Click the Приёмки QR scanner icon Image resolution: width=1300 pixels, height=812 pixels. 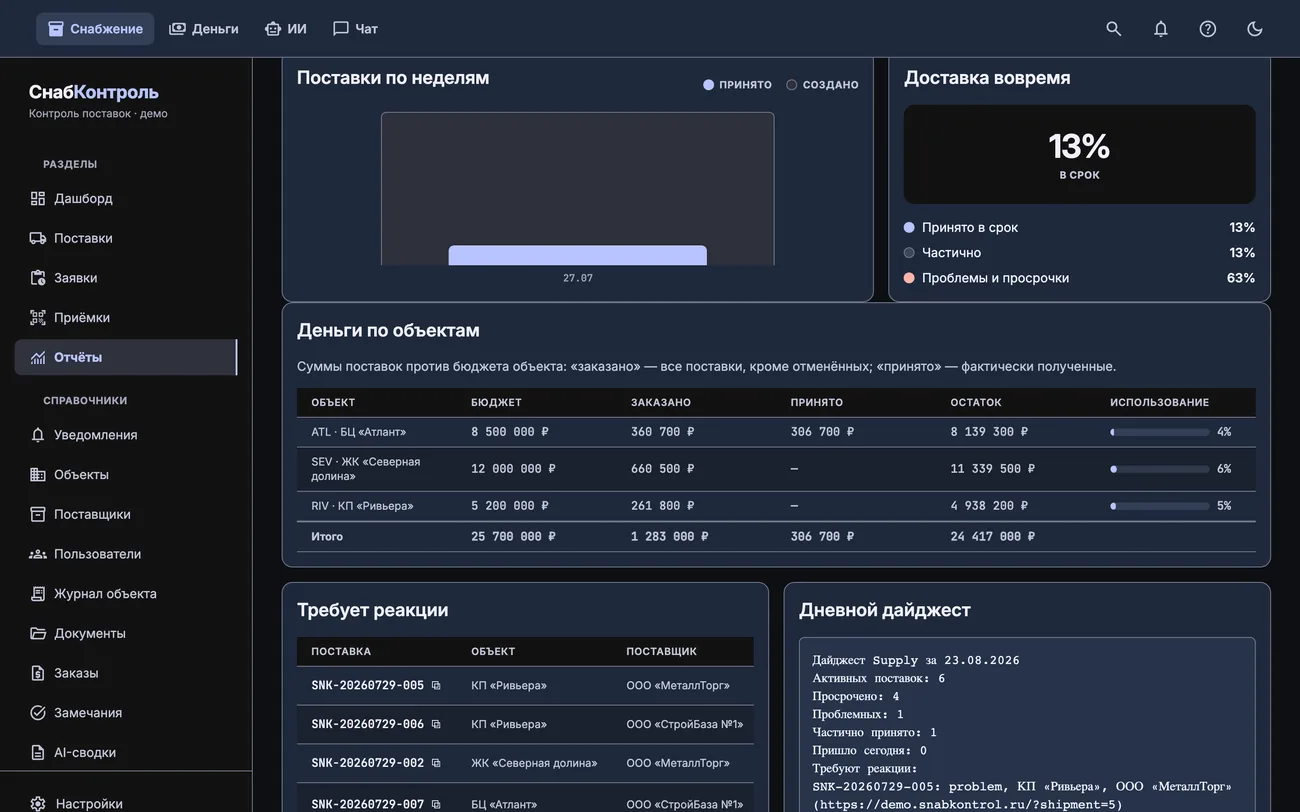[38, 318]
